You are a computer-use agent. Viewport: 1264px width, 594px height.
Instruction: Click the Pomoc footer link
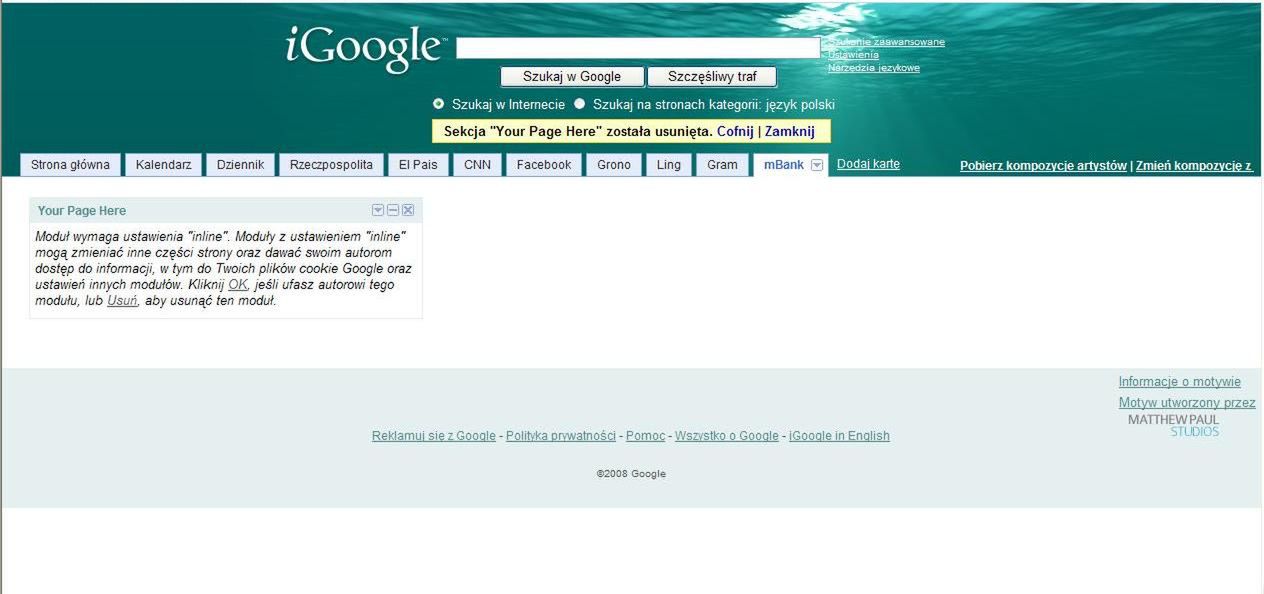tap(645, 436)
